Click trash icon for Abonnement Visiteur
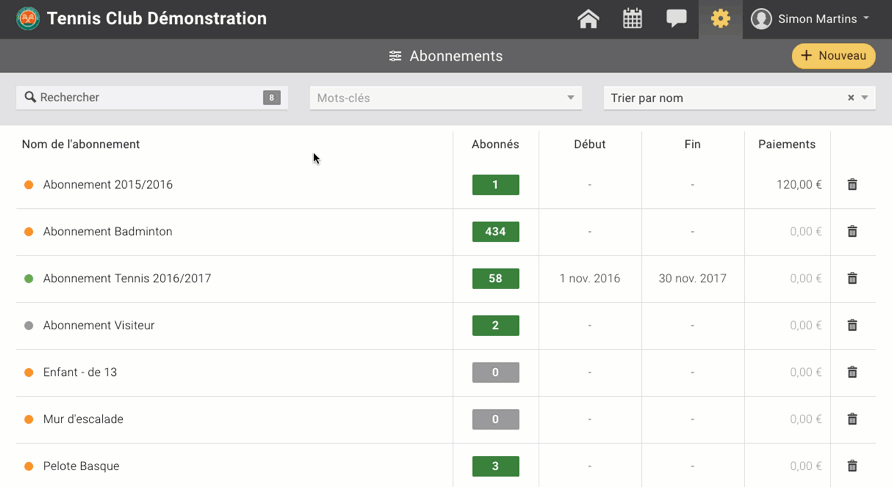The image size is (892, 487). pyautogui.click(x=852, y=326)
